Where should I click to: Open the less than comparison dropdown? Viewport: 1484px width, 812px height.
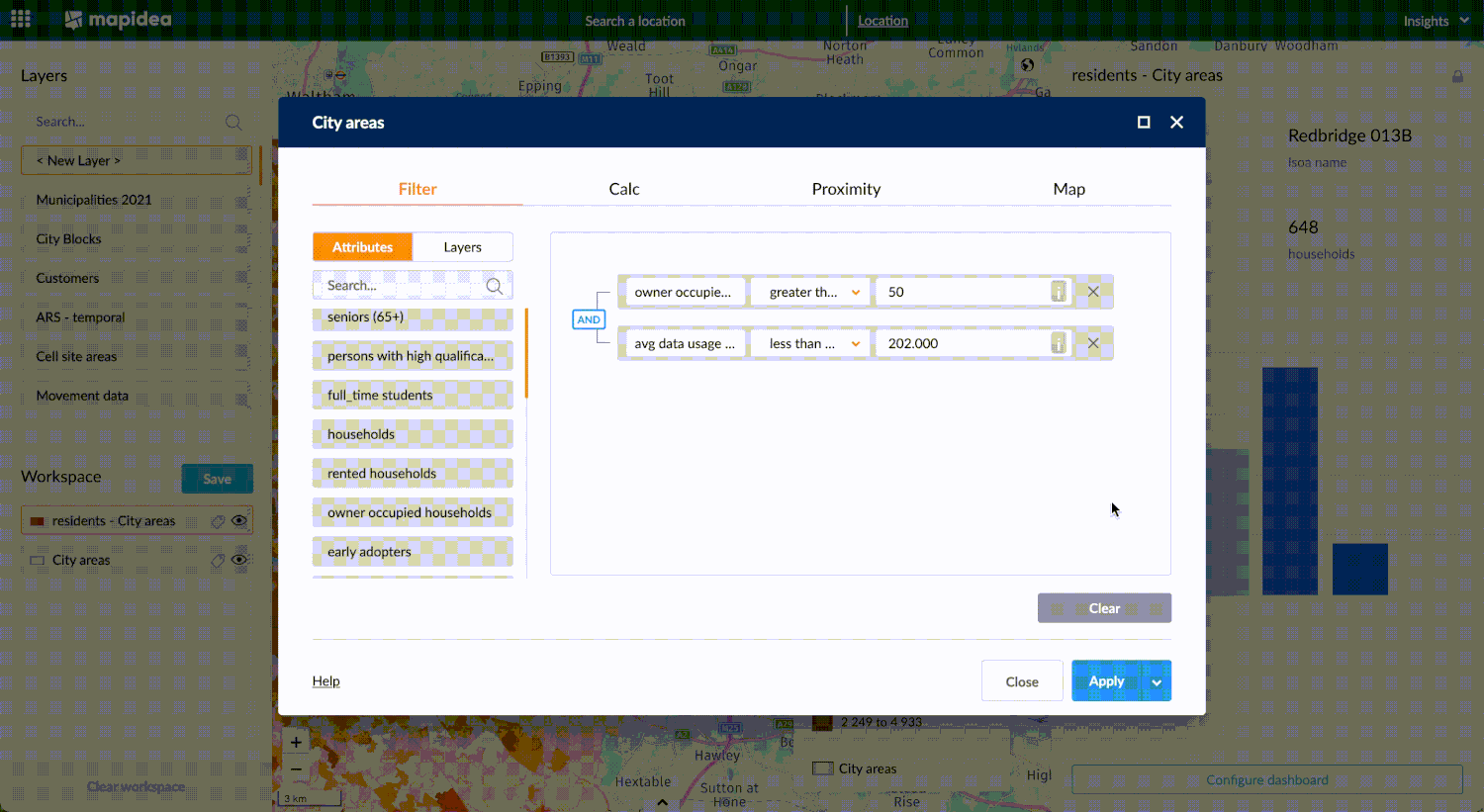[809, 342]
